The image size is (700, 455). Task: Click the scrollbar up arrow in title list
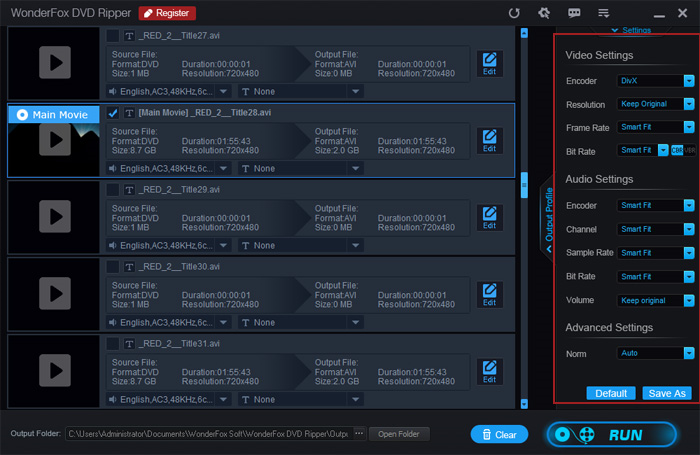pyautogui.click(x=524, y=33)
